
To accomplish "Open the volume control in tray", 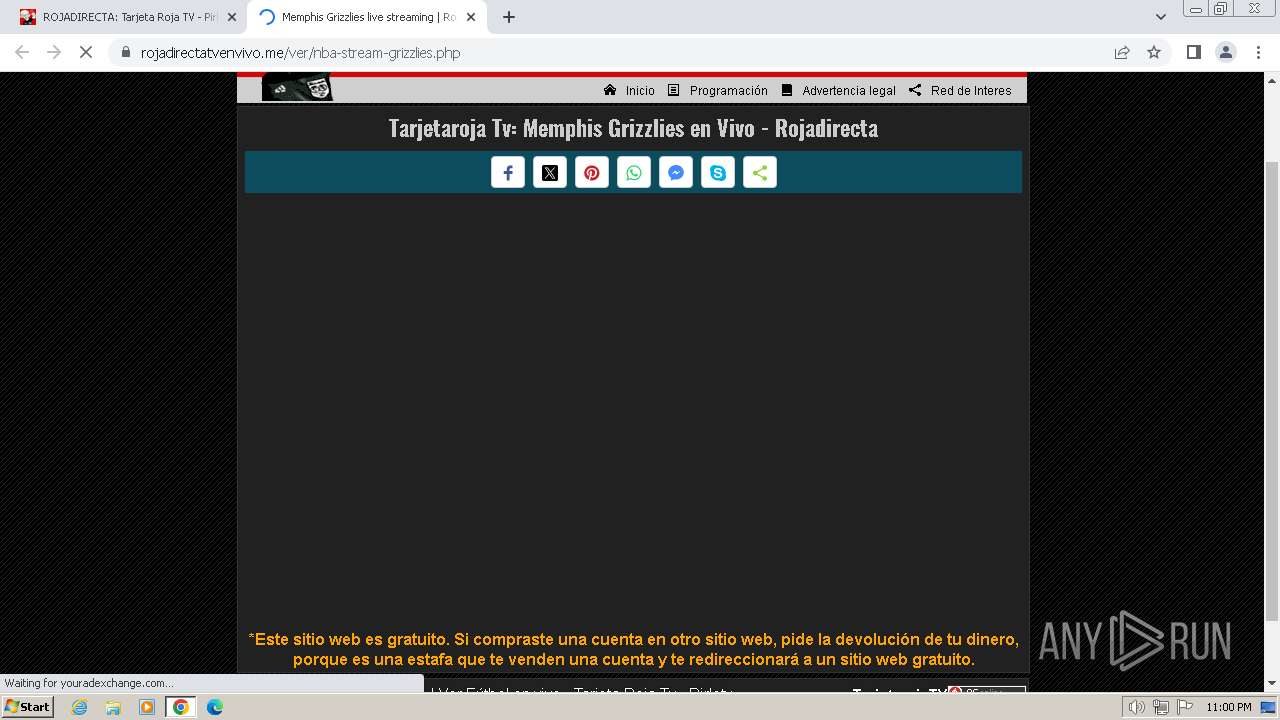I will click(1137, 707).
